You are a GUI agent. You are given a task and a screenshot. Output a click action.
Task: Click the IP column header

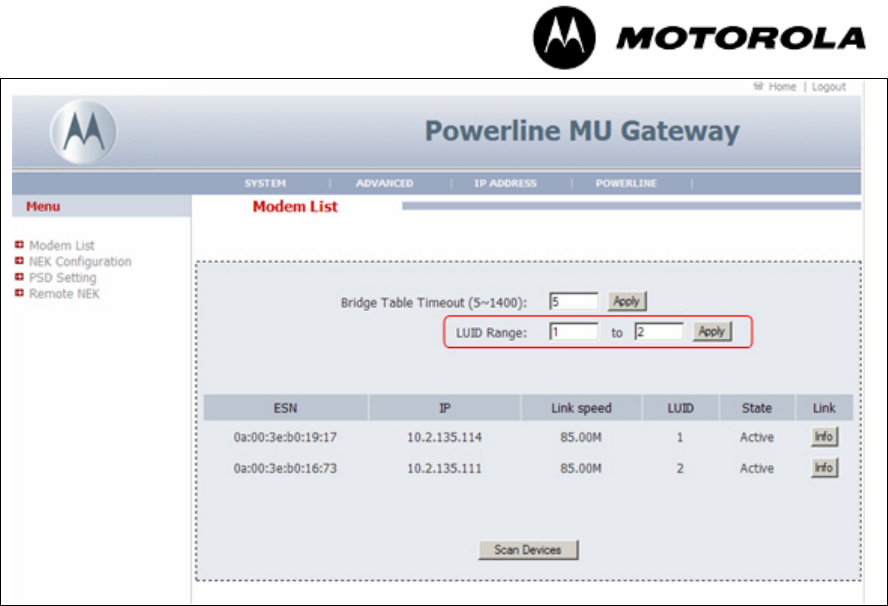point(445,408)
